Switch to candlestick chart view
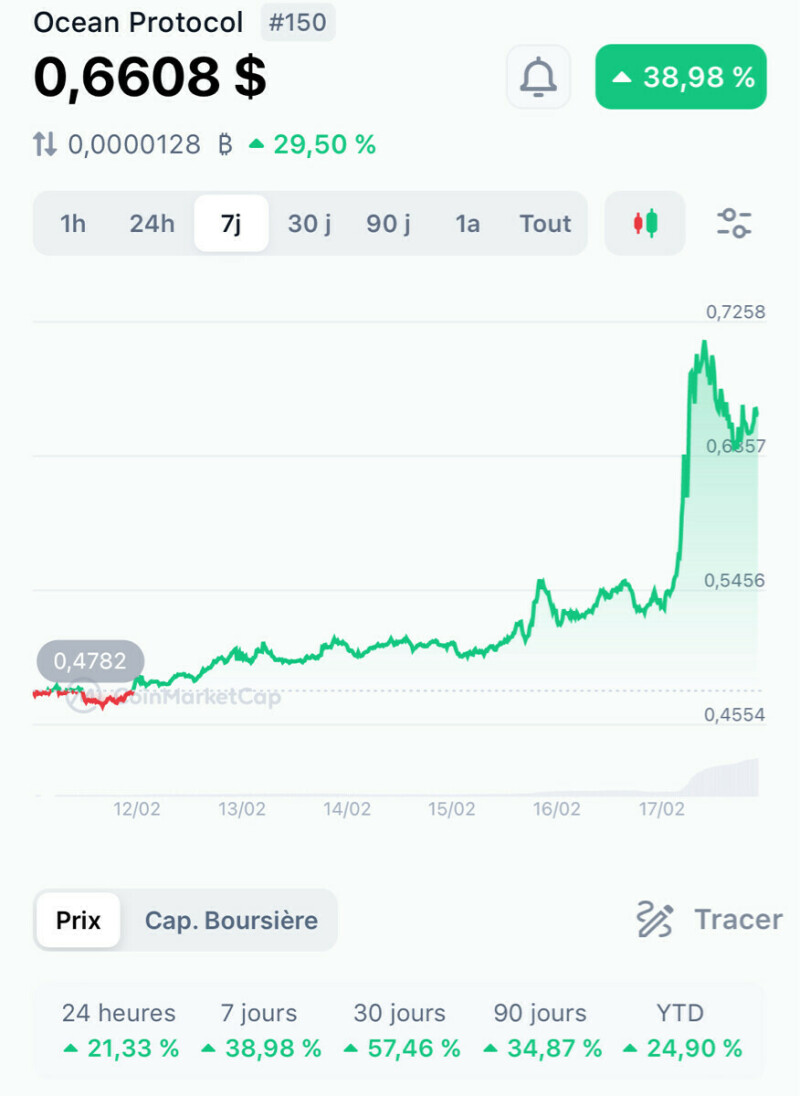The height and width of the screenshot is (1096, 800). click(645, 223)
